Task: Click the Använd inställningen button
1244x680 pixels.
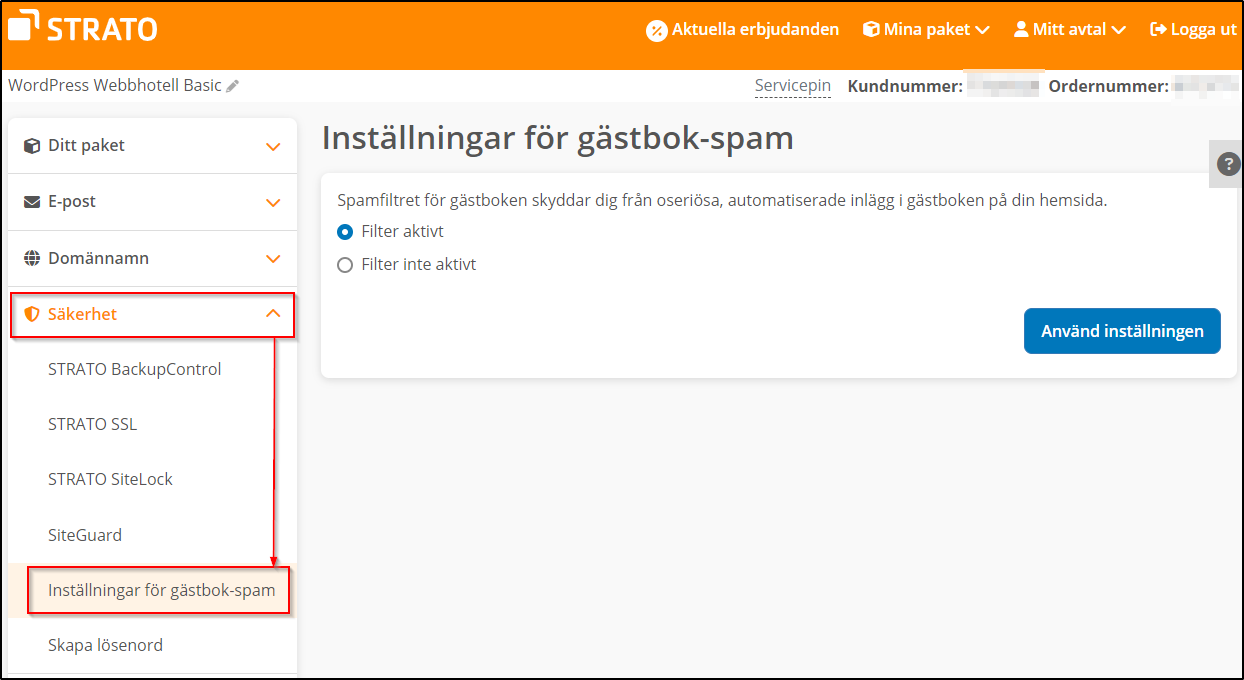Action: 1122,331
